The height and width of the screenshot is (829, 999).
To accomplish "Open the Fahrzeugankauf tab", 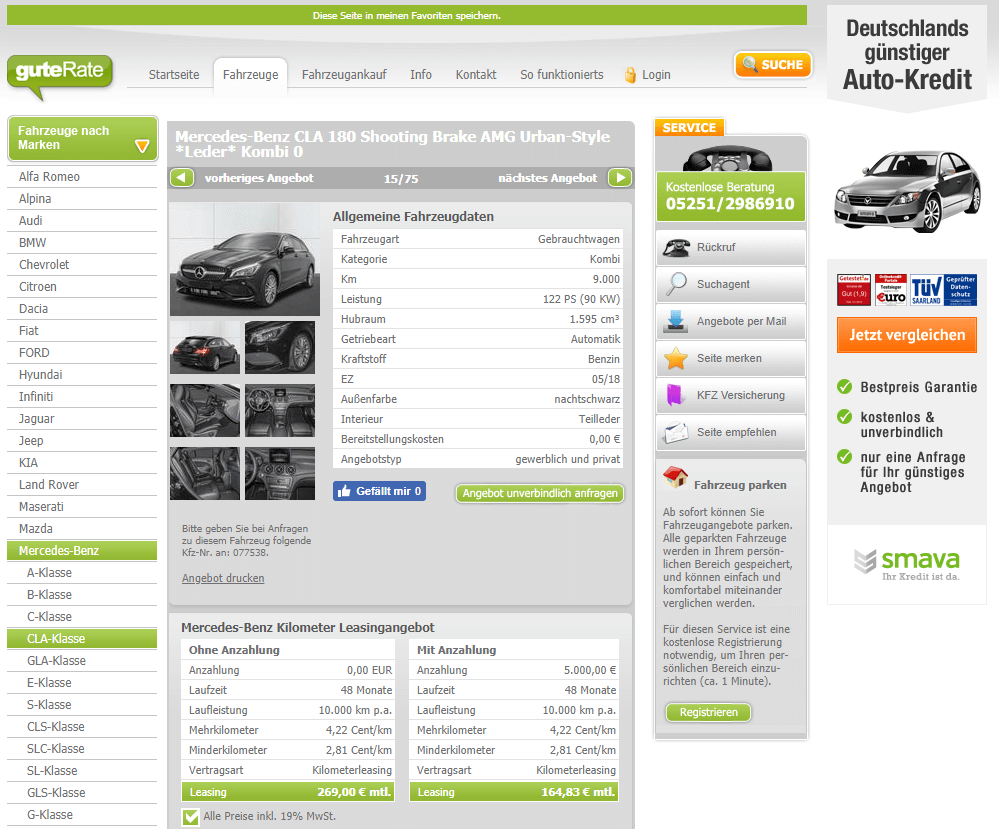I will [344, 75].
